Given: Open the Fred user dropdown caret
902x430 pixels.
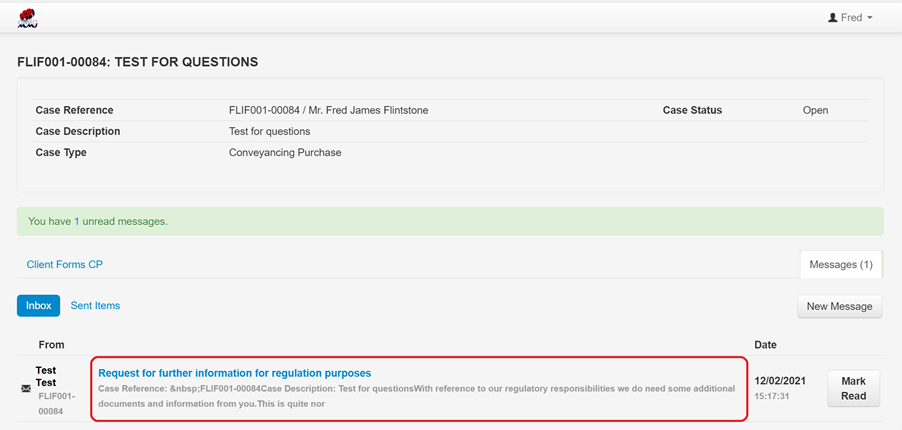Looking at the screenshot, I should (x=870, y=18).
